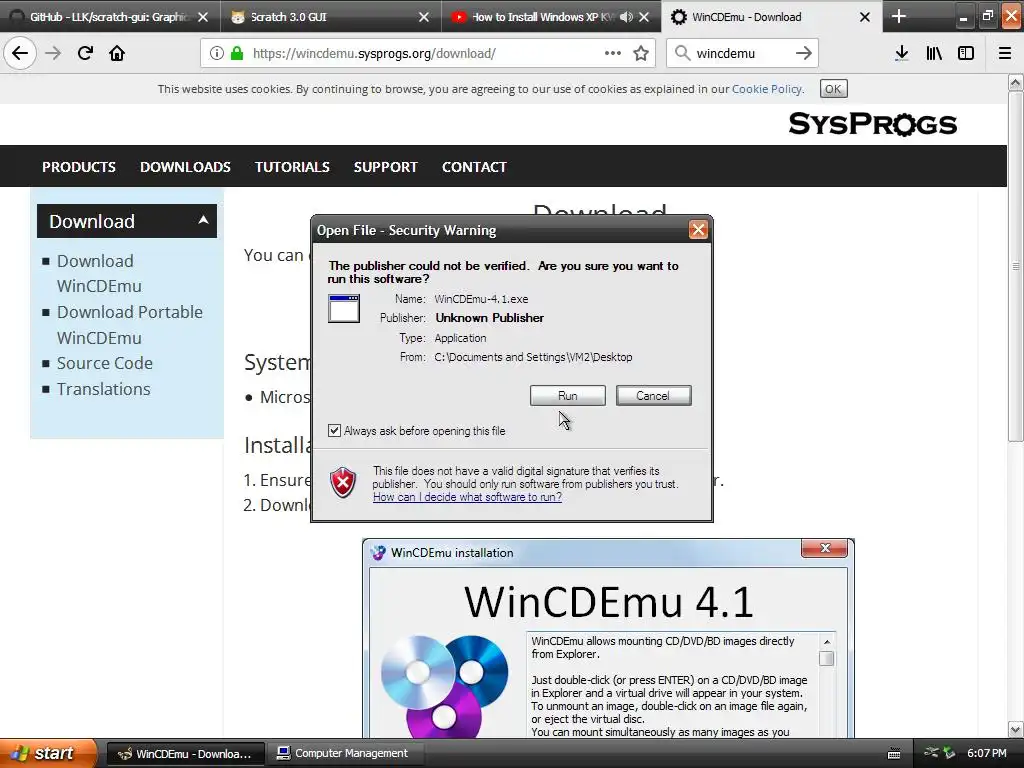
Task: Open page actions three-dot menu
Action: point(613,54)
